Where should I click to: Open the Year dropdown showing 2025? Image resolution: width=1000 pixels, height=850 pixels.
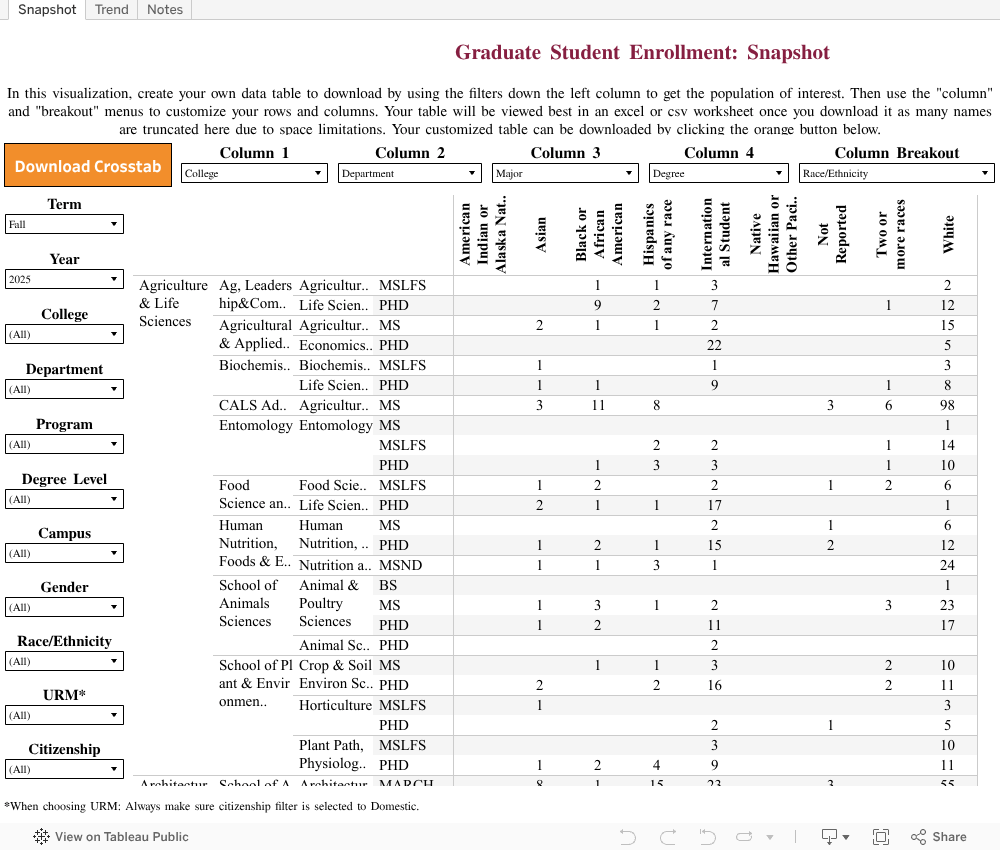coord(64,279)
